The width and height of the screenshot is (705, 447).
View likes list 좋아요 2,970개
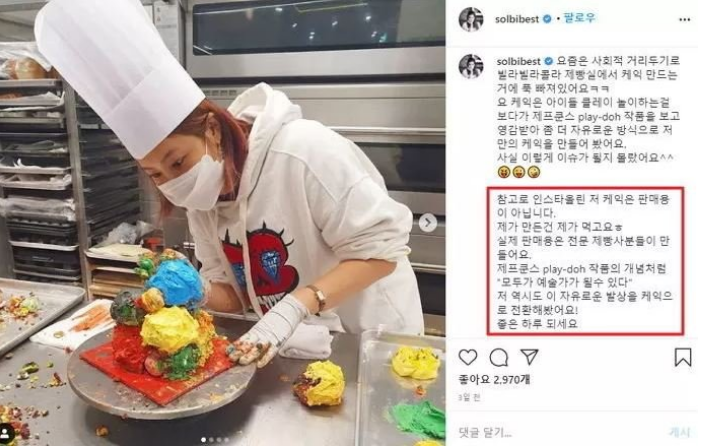coord(494,380)
